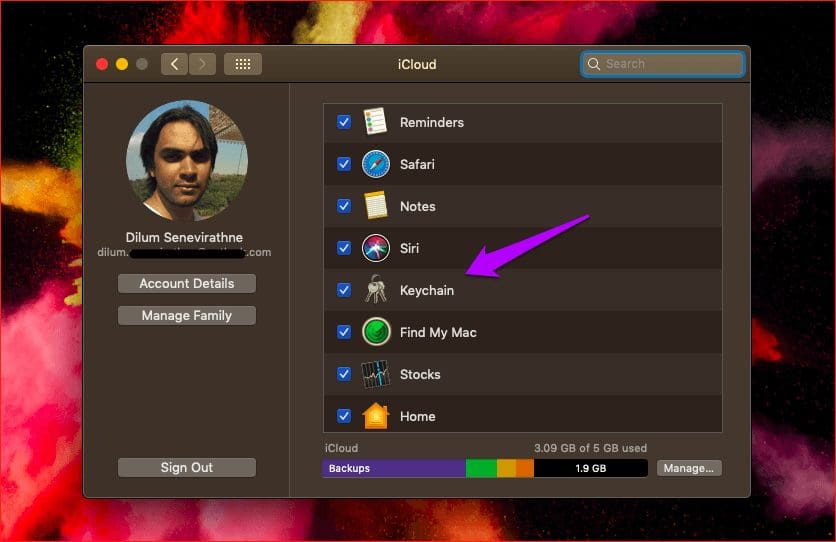Click the Siri icon
This screenshot has height=542, width=836.
pyautogui.click(x=375, y=248)
